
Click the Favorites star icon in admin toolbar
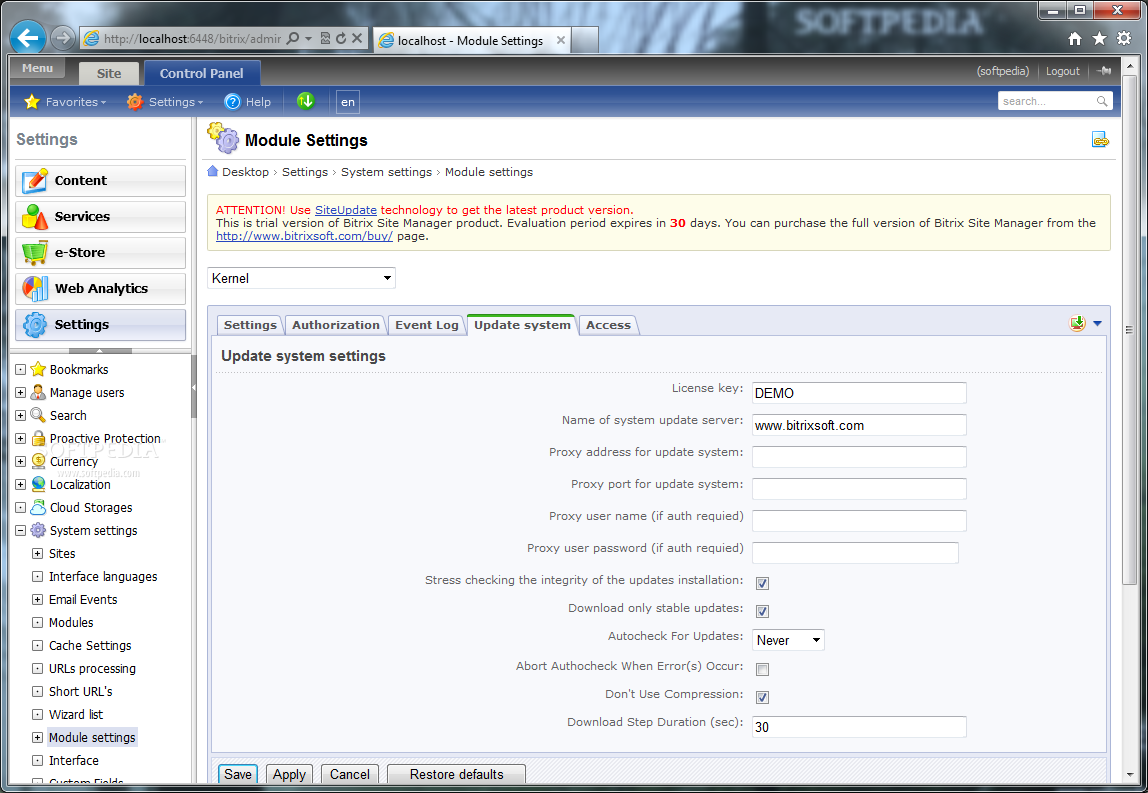pos(31,102)
